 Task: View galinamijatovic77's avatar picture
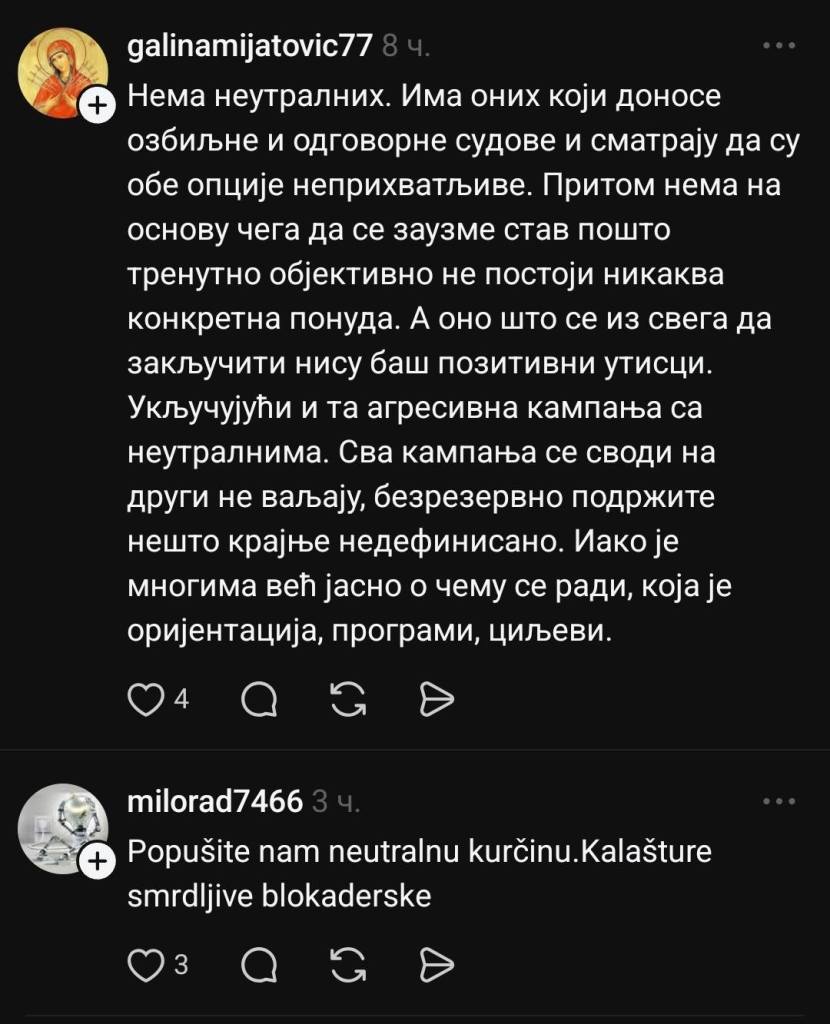click(62, 72)
